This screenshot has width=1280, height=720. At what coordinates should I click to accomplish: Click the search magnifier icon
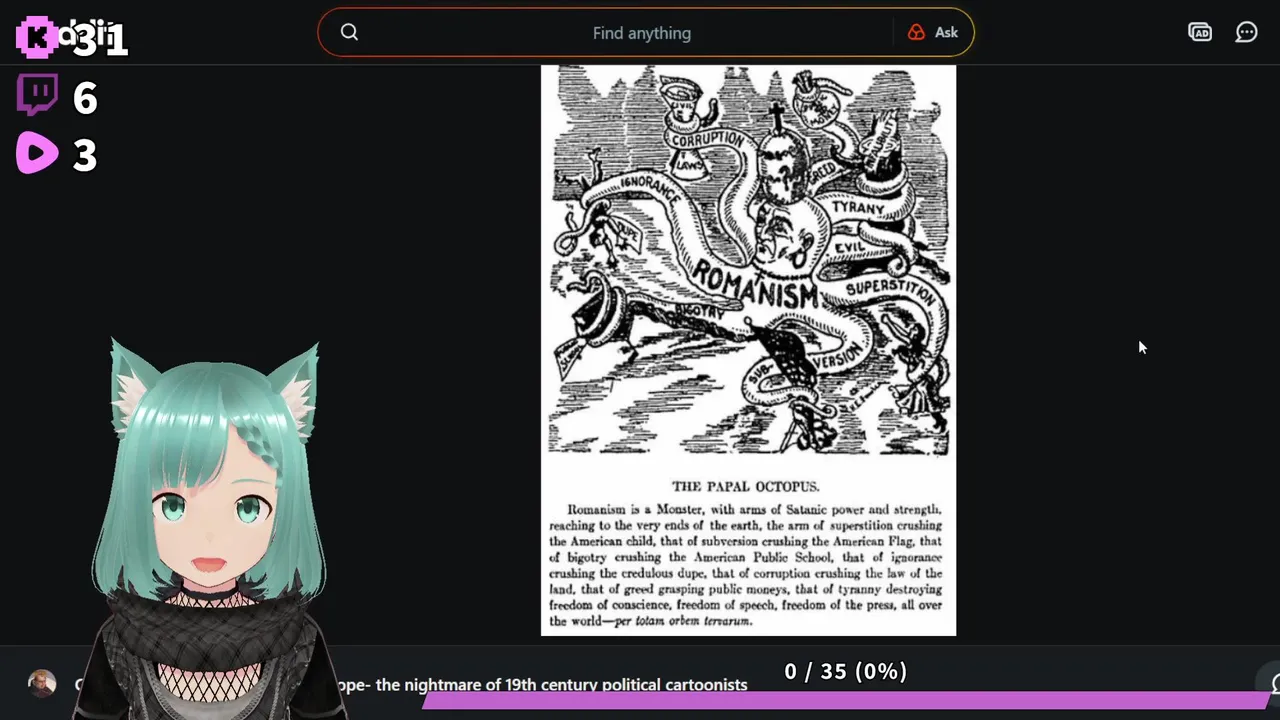pyautogui.click(x=349, y=32)
